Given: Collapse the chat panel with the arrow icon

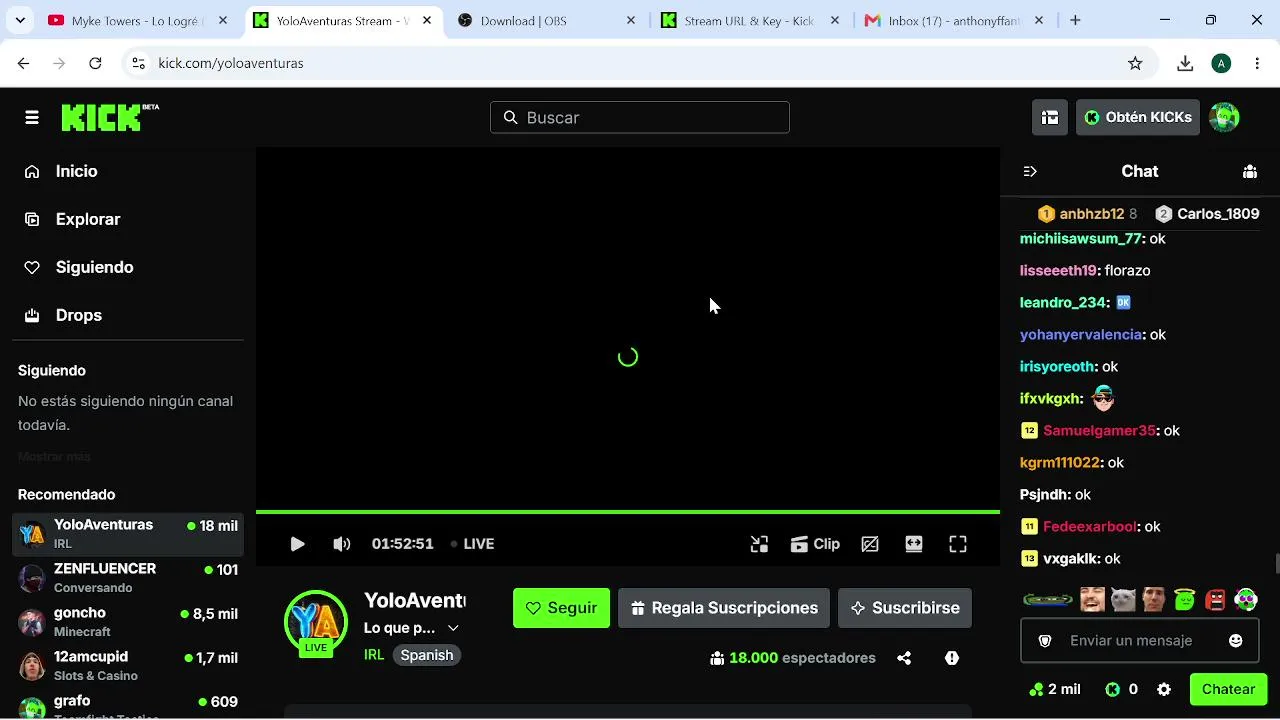Looking at the screenshot, I should (x=1030, y=172).
